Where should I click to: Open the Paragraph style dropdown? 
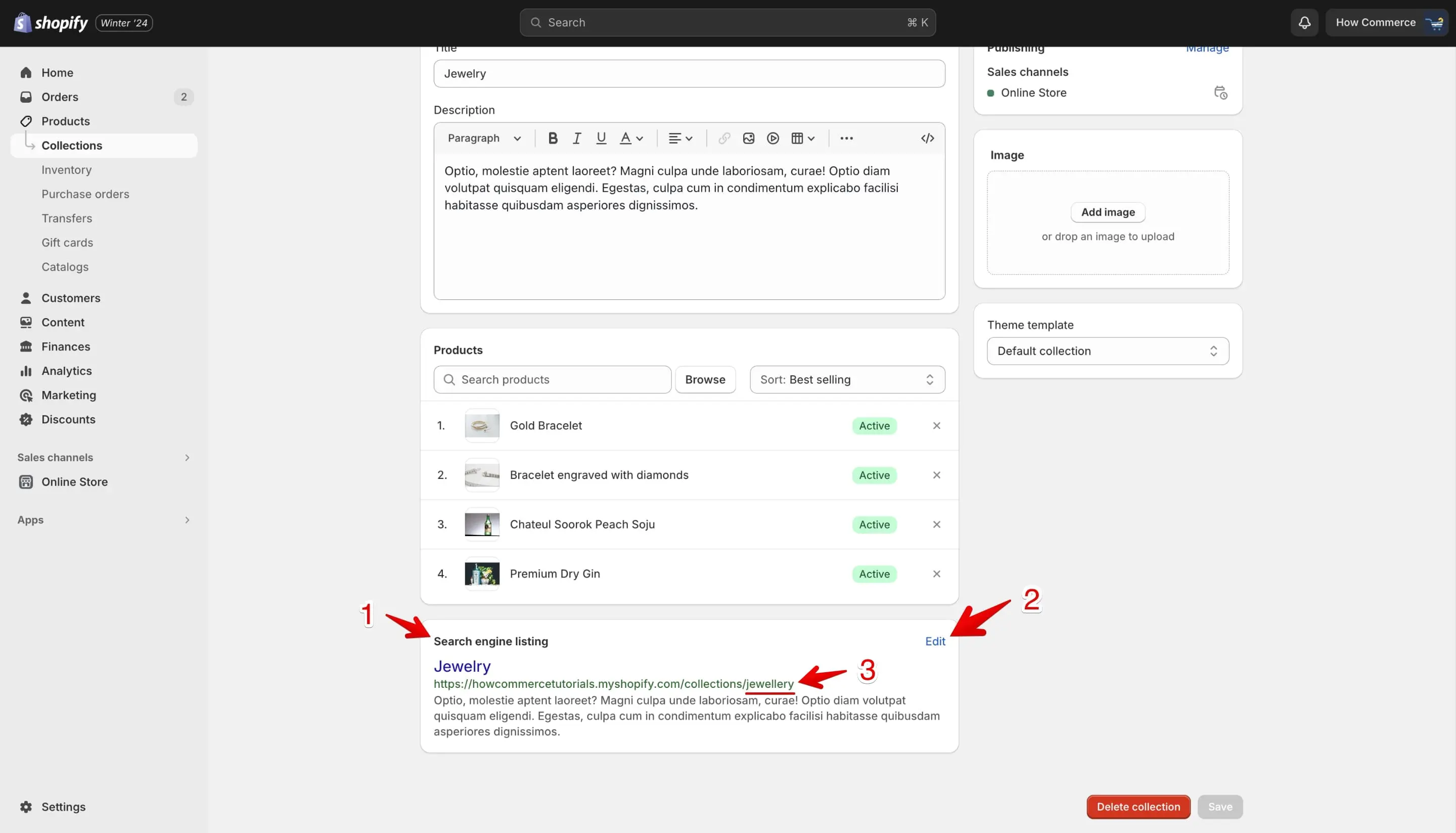(484, 138)
